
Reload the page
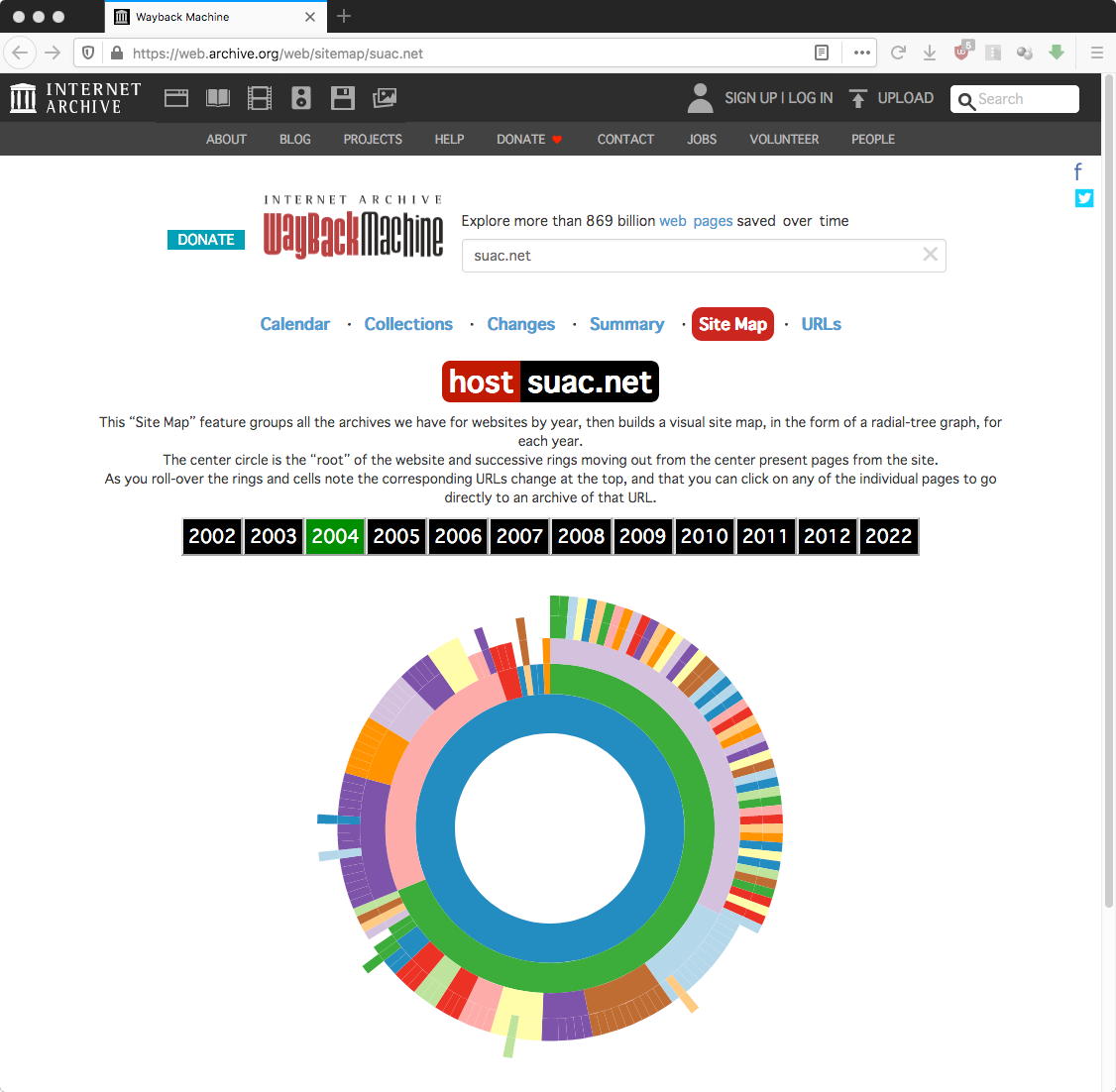click(x=898, y=53)
